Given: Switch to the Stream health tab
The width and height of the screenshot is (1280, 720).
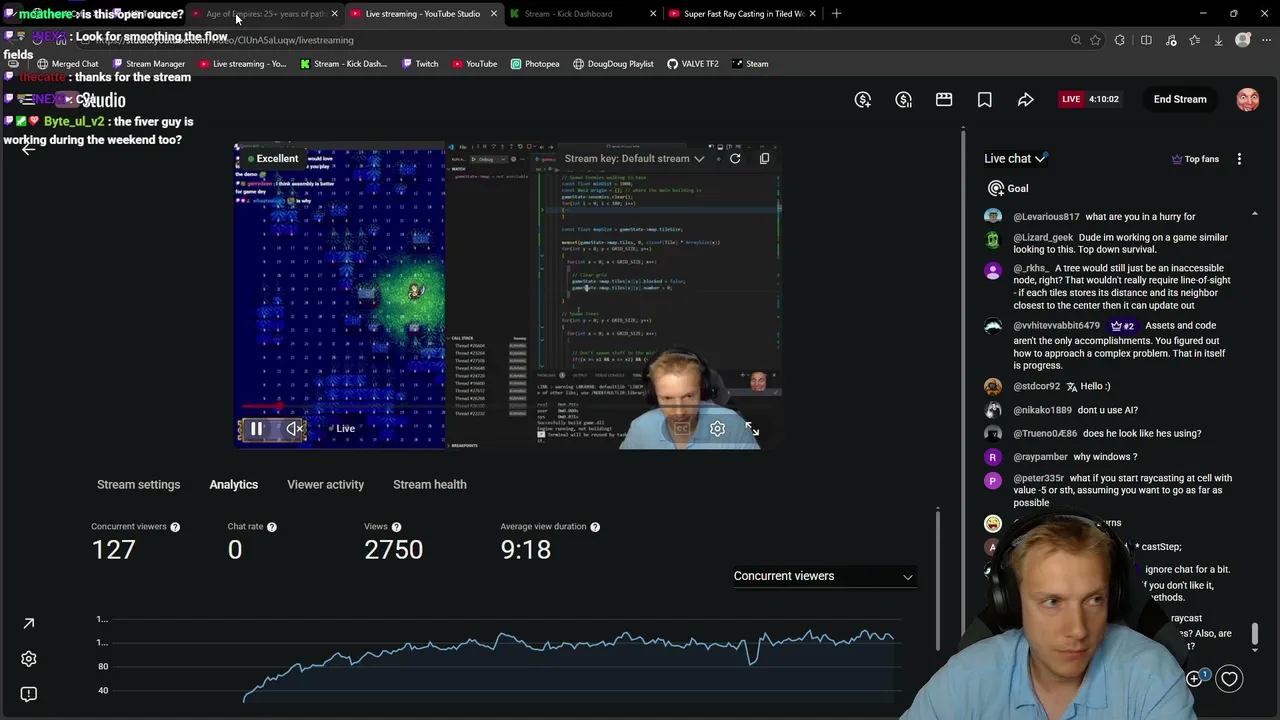Looking at the screenshot, I should (429, 484).
